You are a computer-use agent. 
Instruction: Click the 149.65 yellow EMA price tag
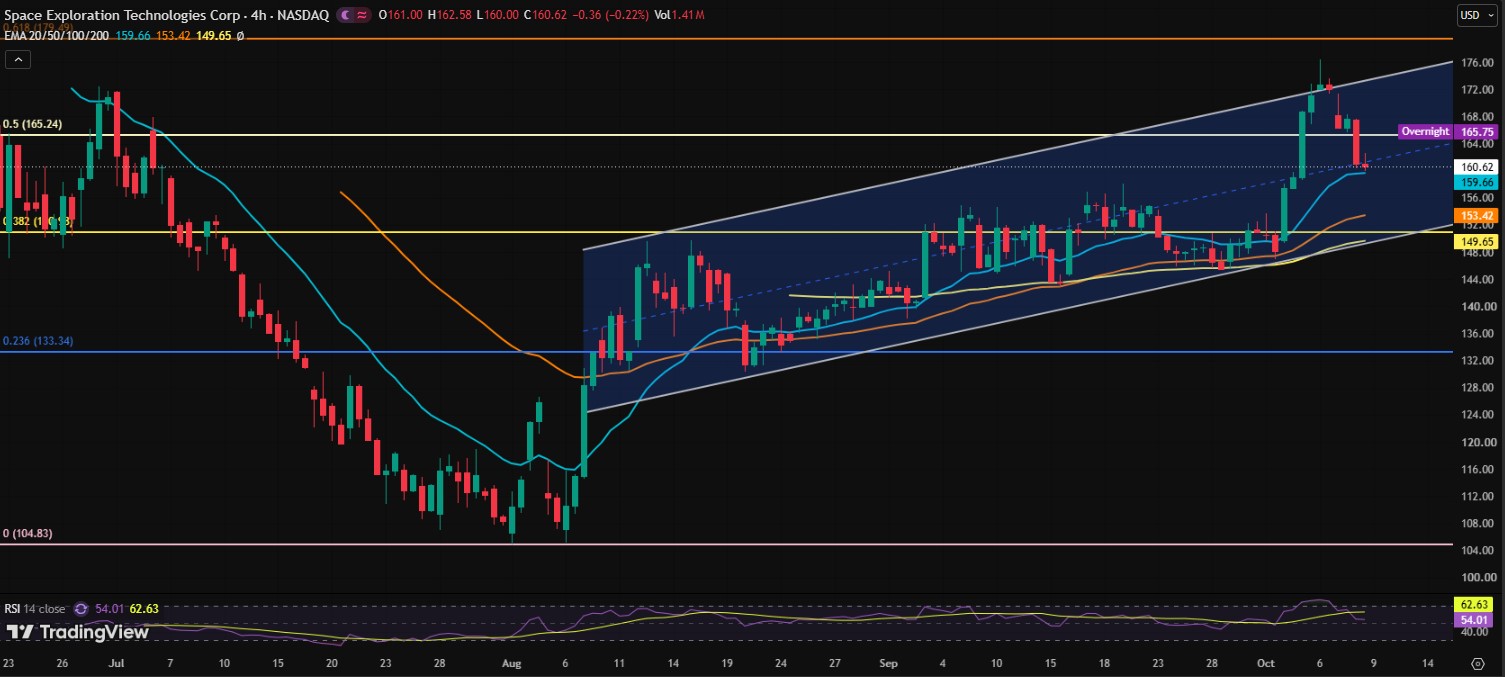tap(1476, 241)
